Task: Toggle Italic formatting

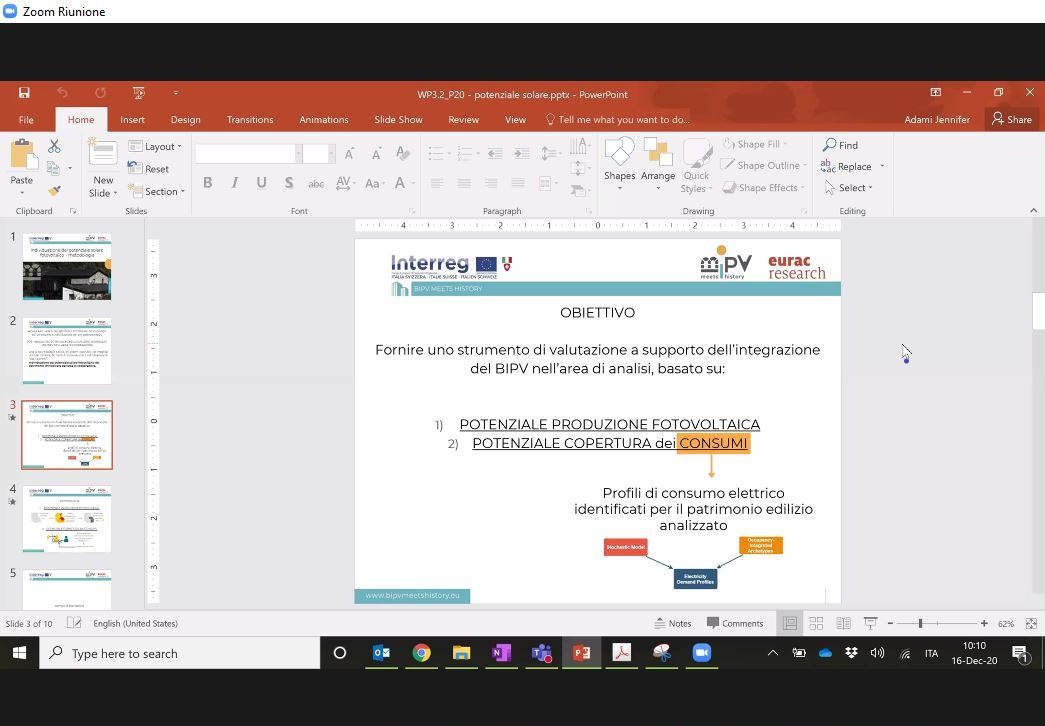Action: (234, 183)
